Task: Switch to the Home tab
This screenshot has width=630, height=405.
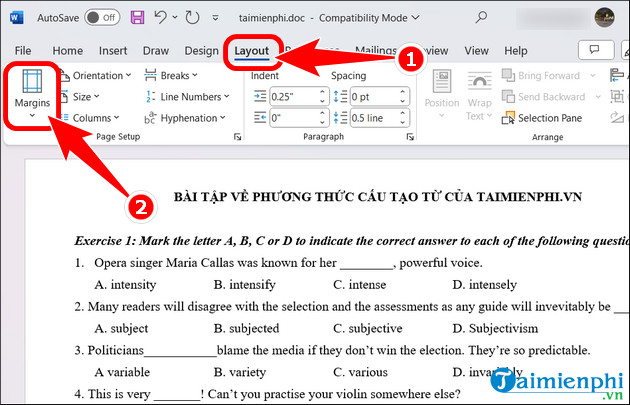Action: [x=68, y=51]
